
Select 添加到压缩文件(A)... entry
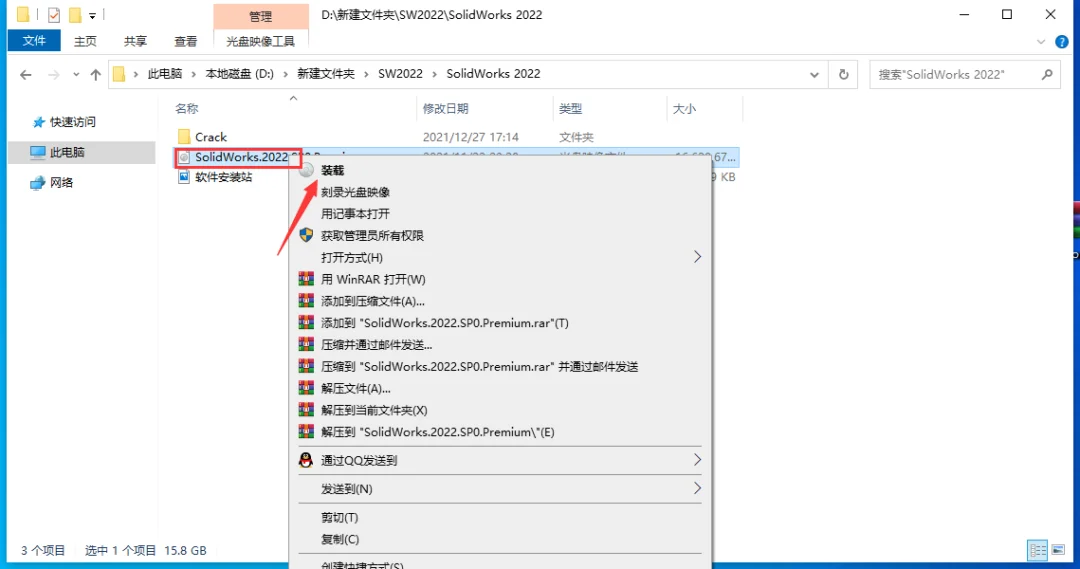[x=500, y=301]
